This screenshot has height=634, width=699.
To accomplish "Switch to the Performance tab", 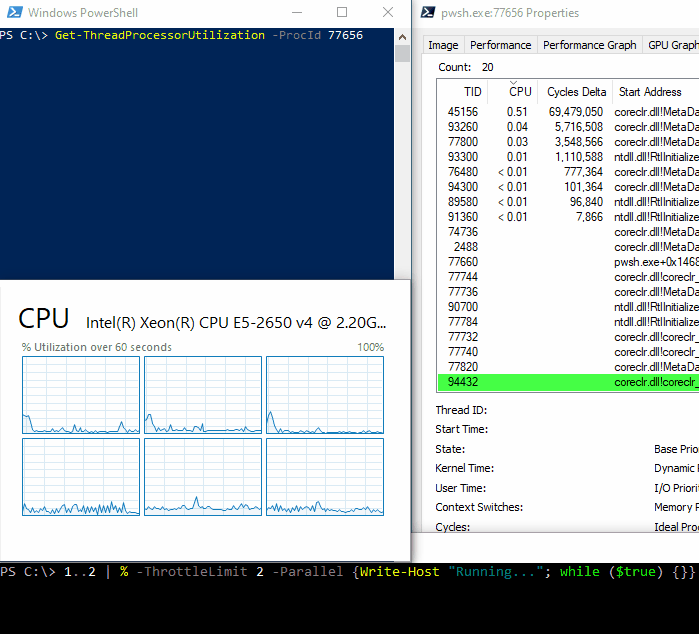I will tap(501, 45).
